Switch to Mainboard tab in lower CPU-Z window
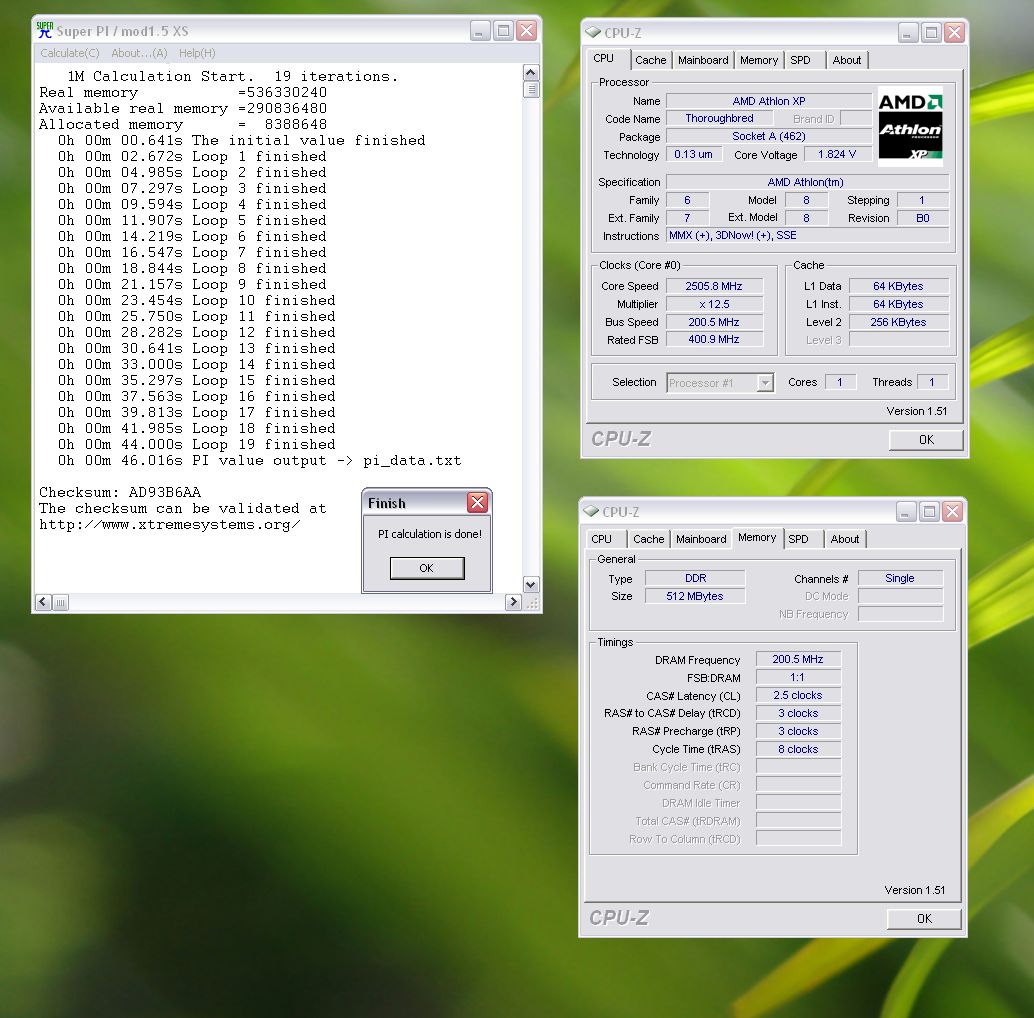The height and width of the screenshot is (1018, 1034). click(701, 539)
